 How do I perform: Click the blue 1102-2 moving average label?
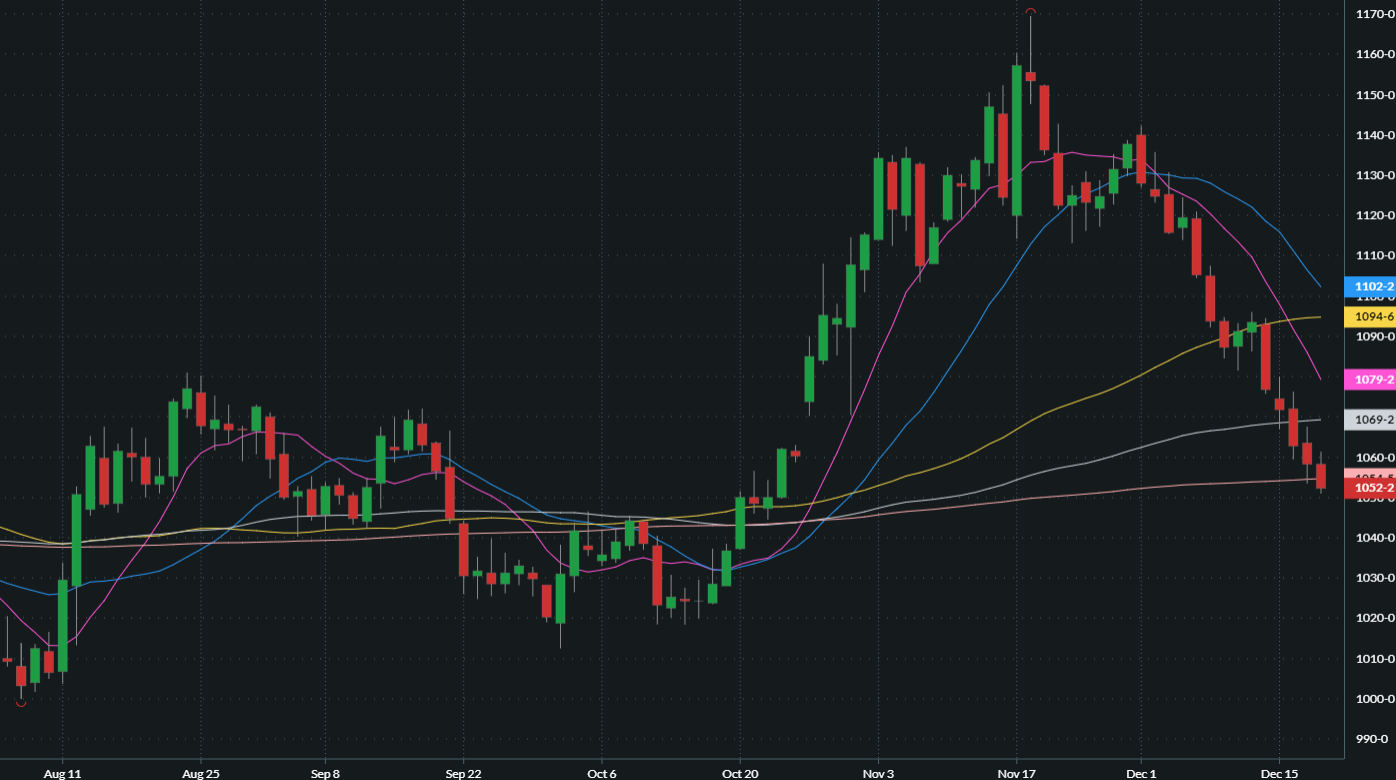pyautogui.click(x=1370, y=286)
